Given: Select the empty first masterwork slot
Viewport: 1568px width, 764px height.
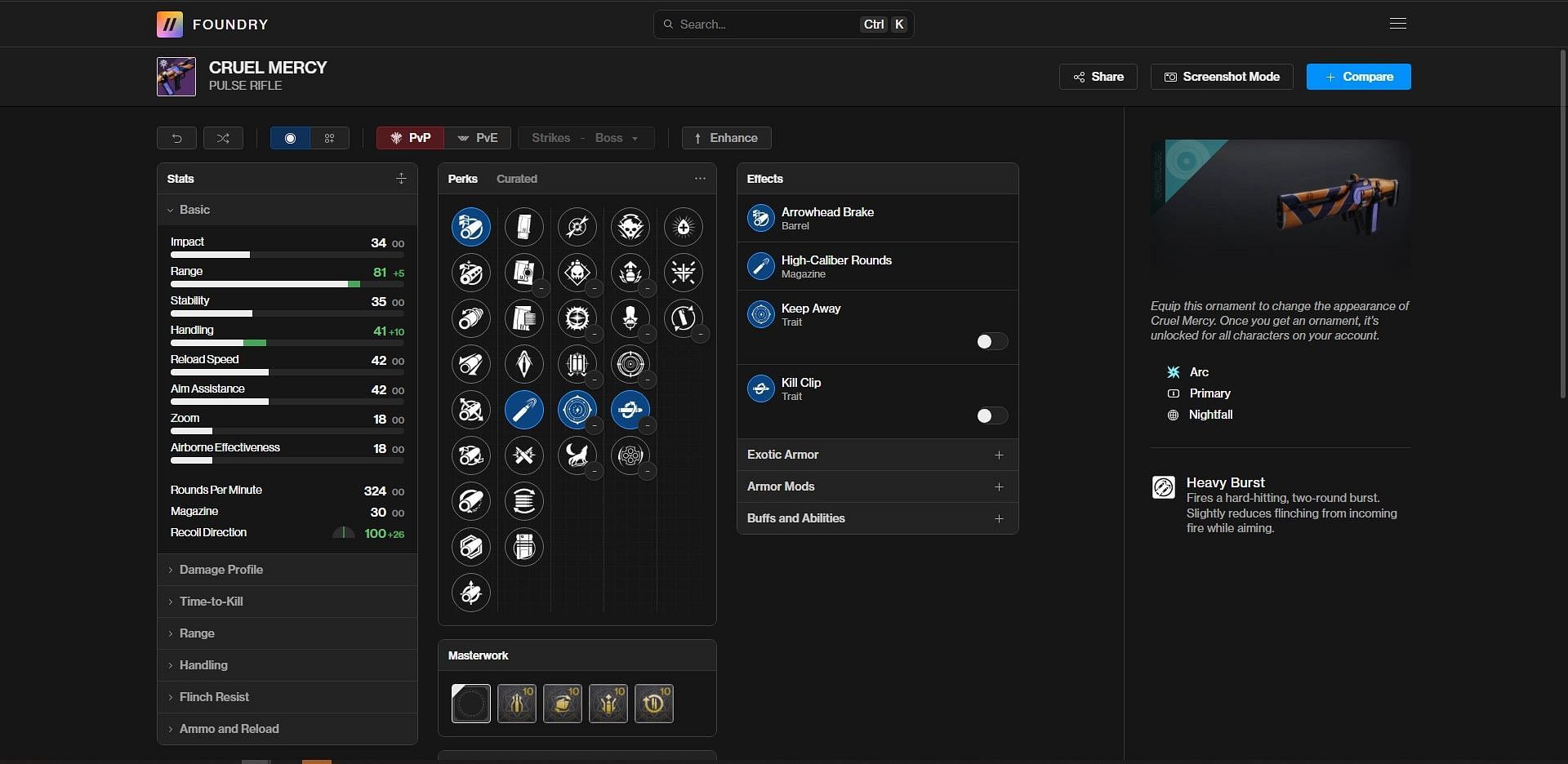Looking at the screenshot, I should pos(471,704).
